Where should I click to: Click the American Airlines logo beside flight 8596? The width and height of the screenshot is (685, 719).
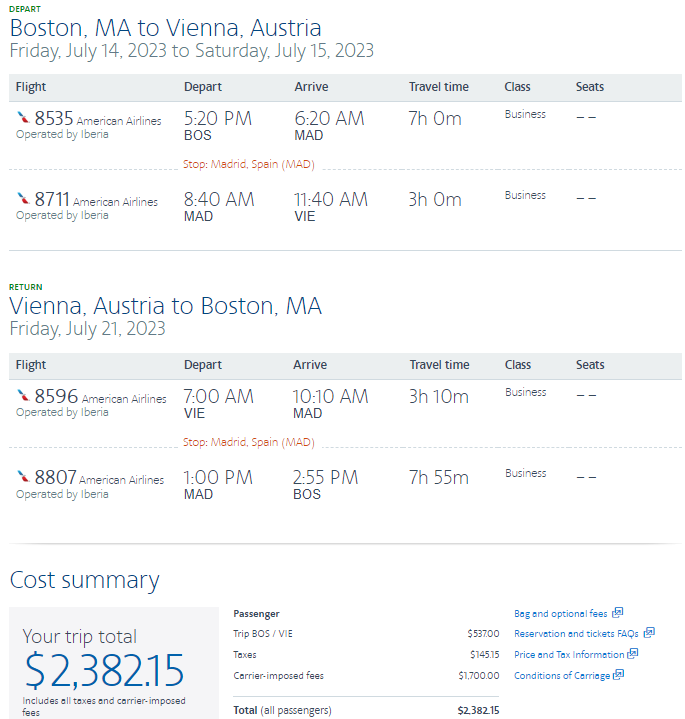click(23, 396)
